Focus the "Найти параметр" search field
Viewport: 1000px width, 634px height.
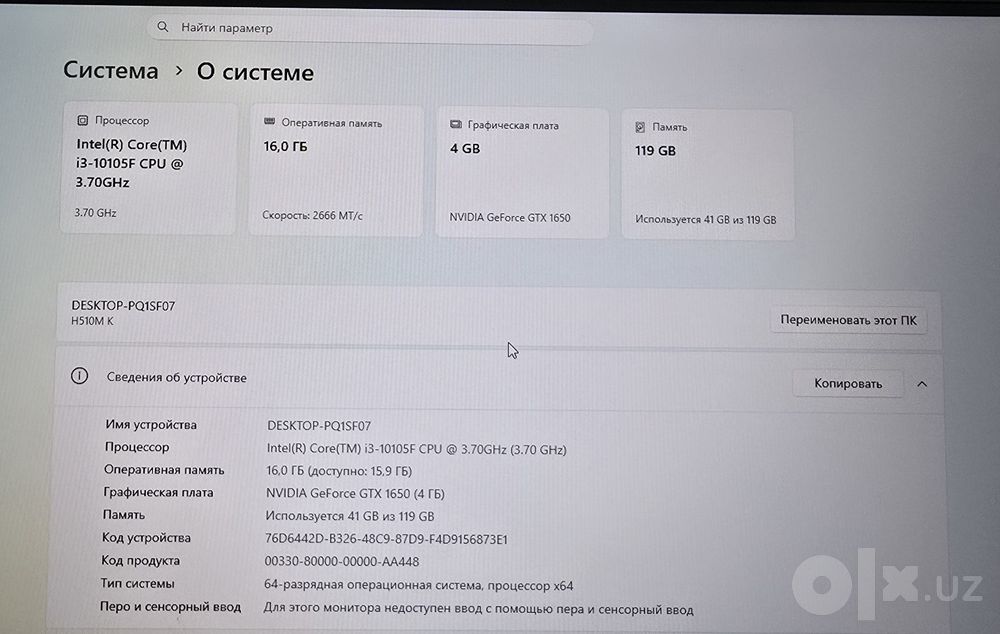tap(370, 29)
